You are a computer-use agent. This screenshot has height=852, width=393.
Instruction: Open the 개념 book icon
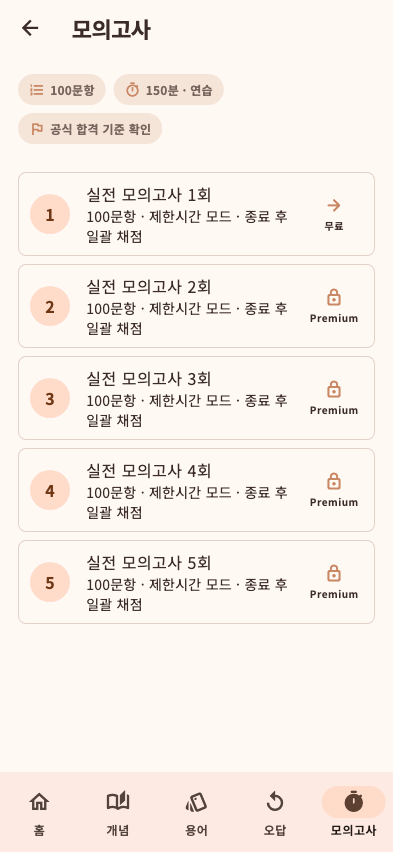click(118, 801)
